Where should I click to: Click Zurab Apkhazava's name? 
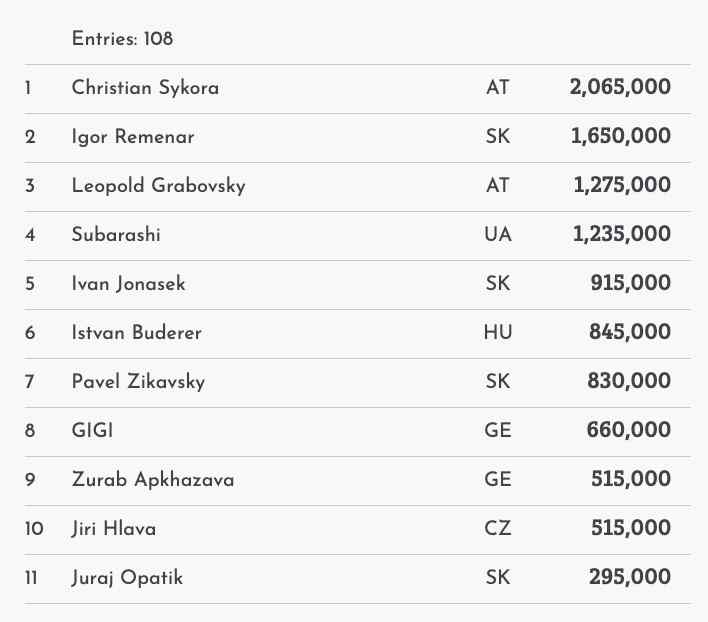click(153, 480)
